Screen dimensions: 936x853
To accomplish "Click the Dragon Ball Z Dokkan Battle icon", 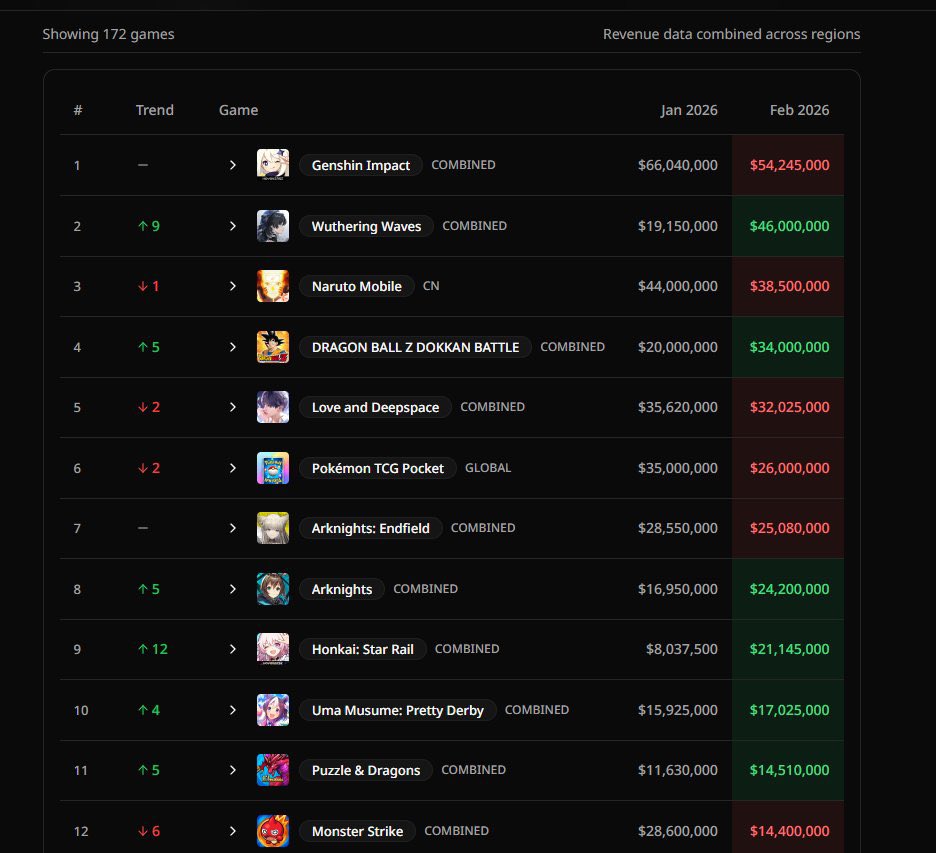I will tap(273, 347).
